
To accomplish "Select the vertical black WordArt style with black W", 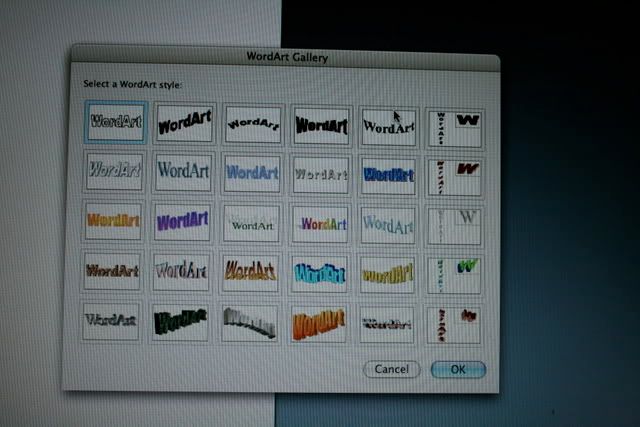I will (x=455, y=128).
